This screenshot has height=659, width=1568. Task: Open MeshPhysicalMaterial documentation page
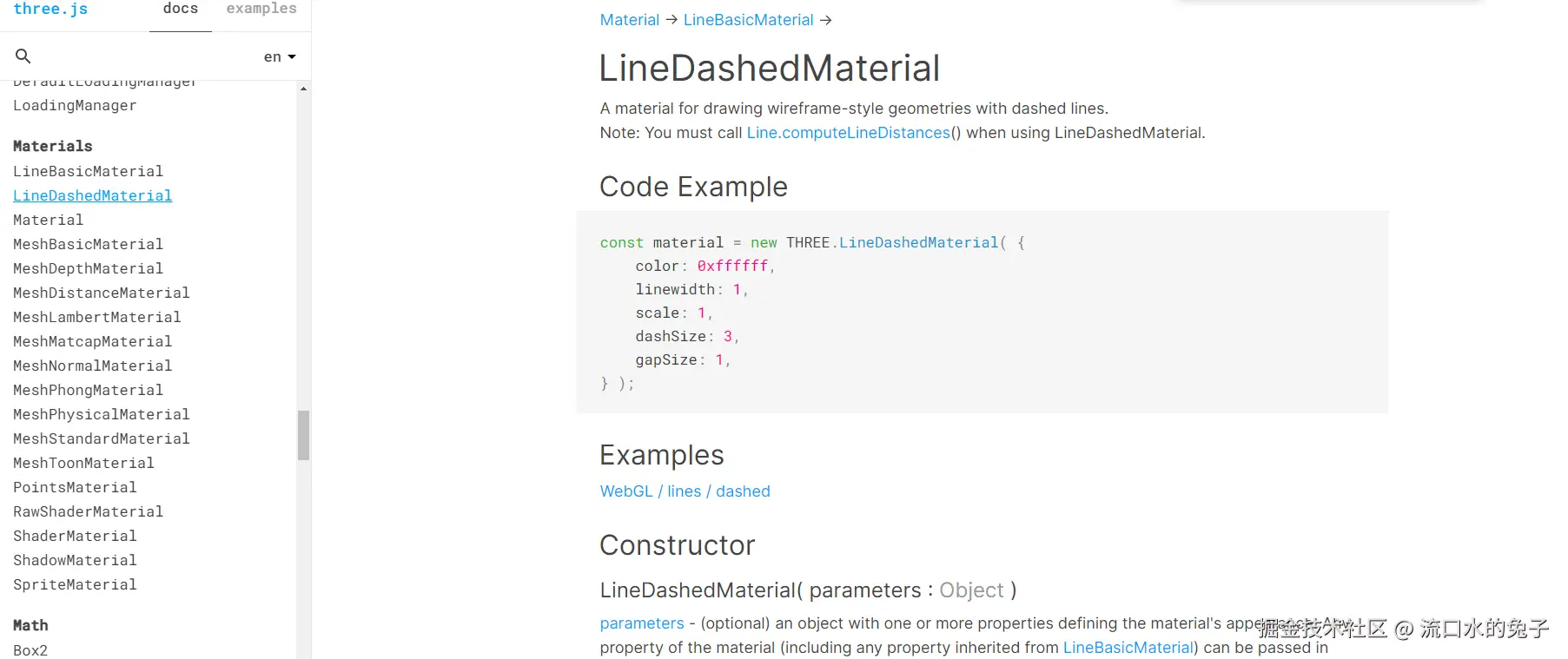pyautogui.click(x=101, y=414)
